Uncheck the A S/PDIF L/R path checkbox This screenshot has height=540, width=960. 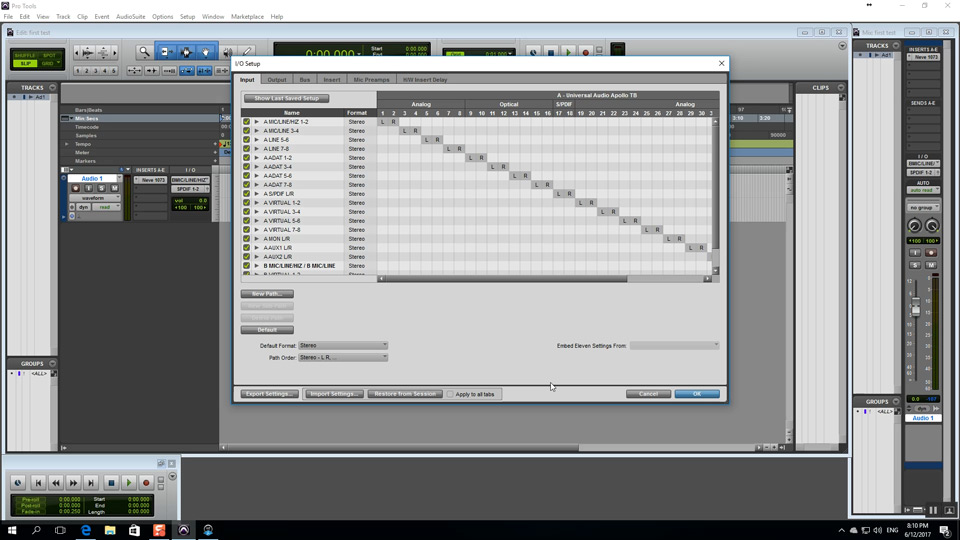[247, 194]
